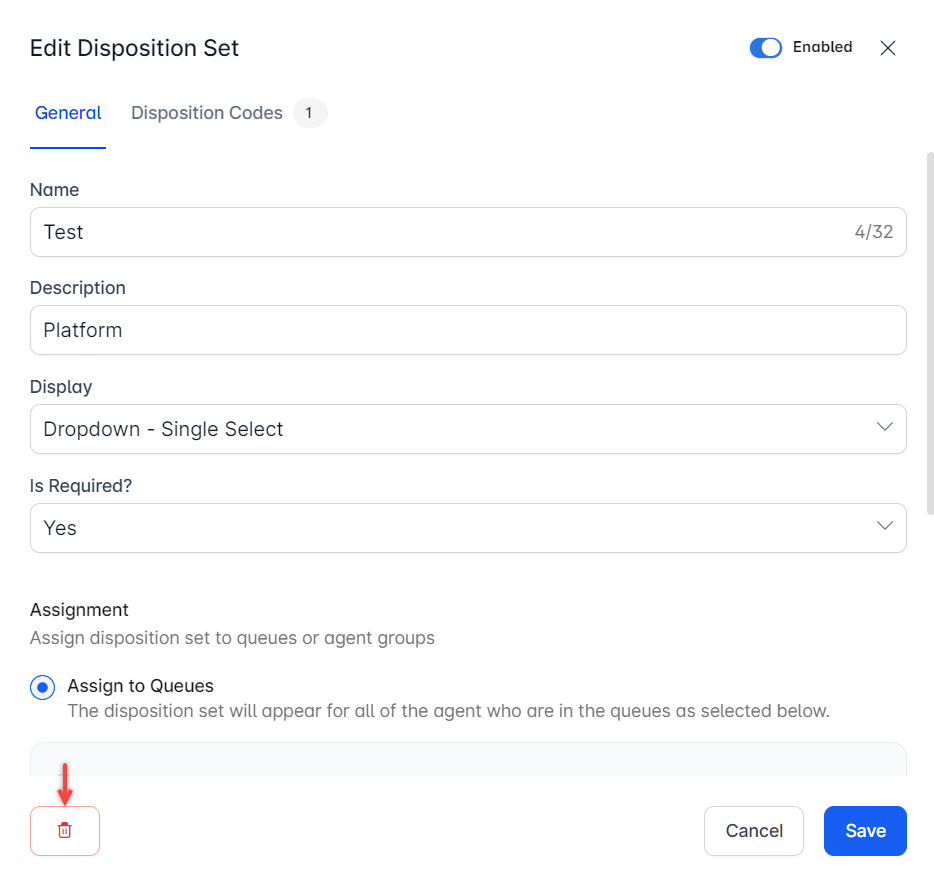This screenshot has width=934, height=878.
Task: Click the queue selection panel below the radio button
Action: tap(468, 758)
